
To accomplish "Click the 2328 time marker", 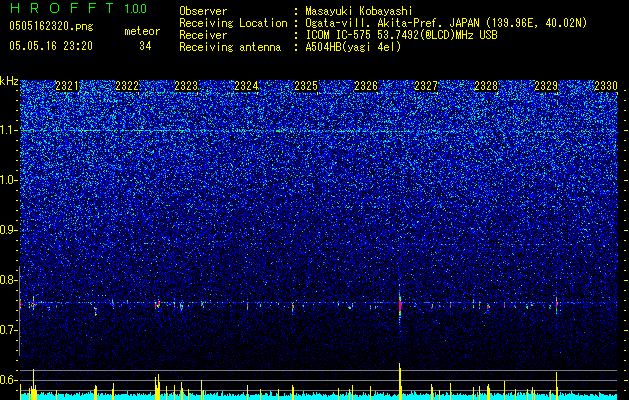I will coord(486,86).
